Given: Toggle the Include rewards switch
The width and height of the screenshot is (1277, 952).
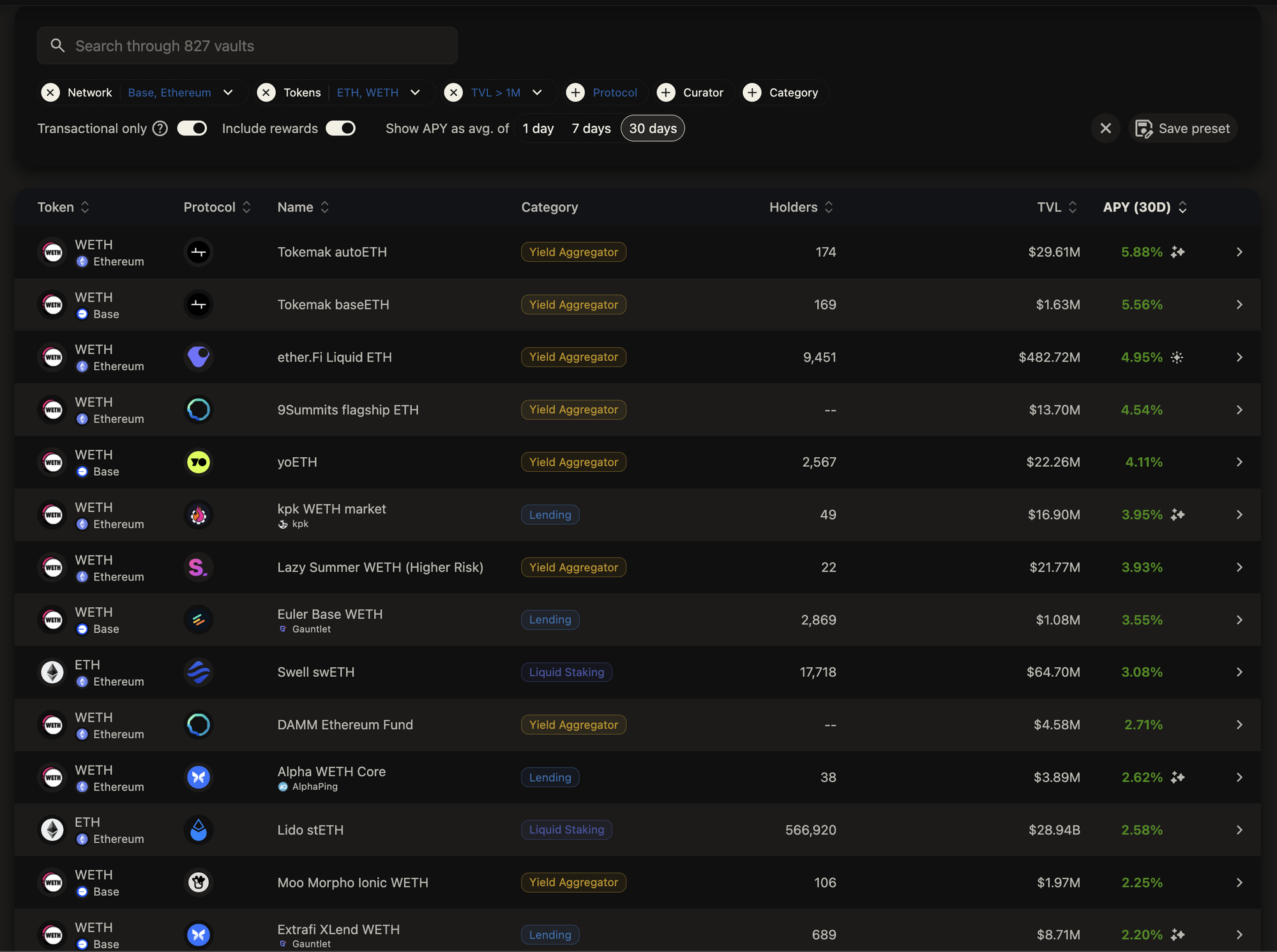Looking at the screenshot, I should (x=340, y=128).
